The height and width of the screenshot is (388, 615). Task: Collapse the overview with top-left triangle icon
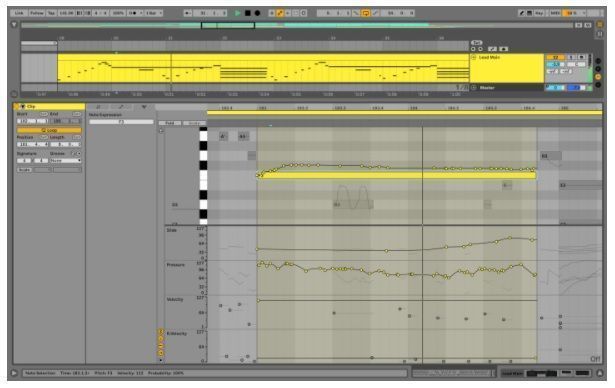click(14, 25)
